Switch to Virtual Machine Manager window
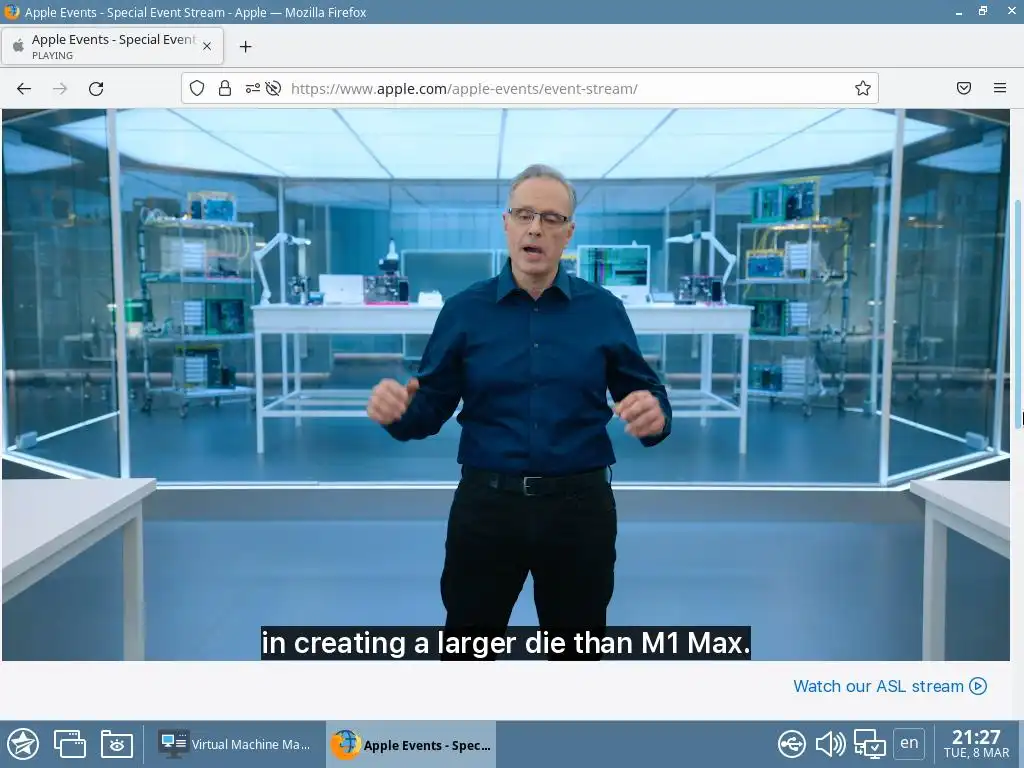1024x768 pixels. pyautogui.click(x=235, y=744)
